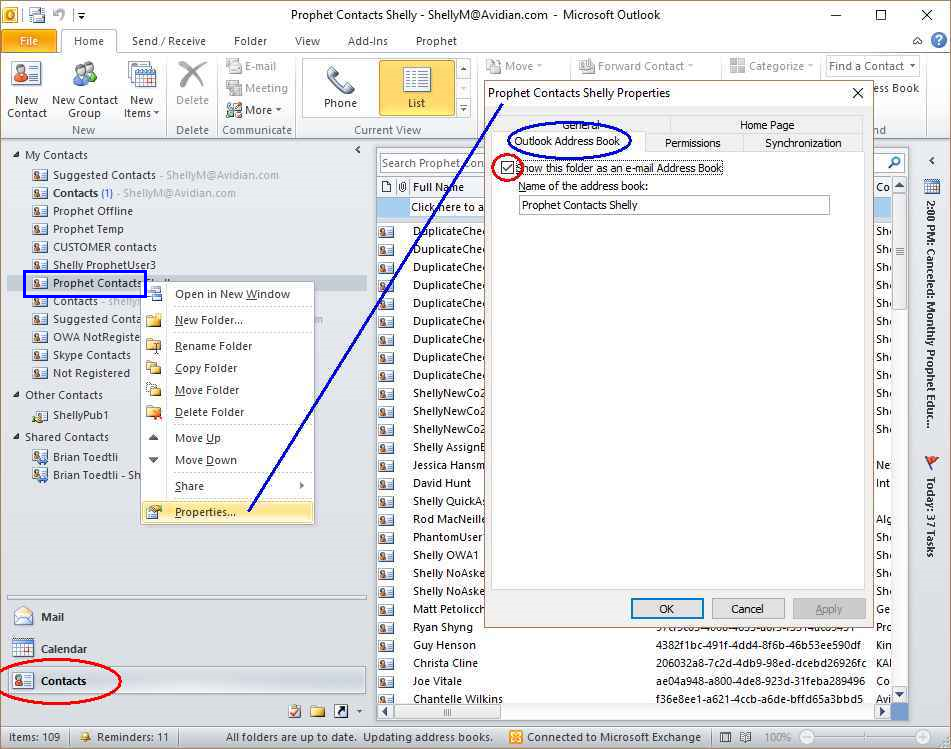Click the 'Name of the address book' field
Viewport: 951px width, 749px height.
click(674, 205)
